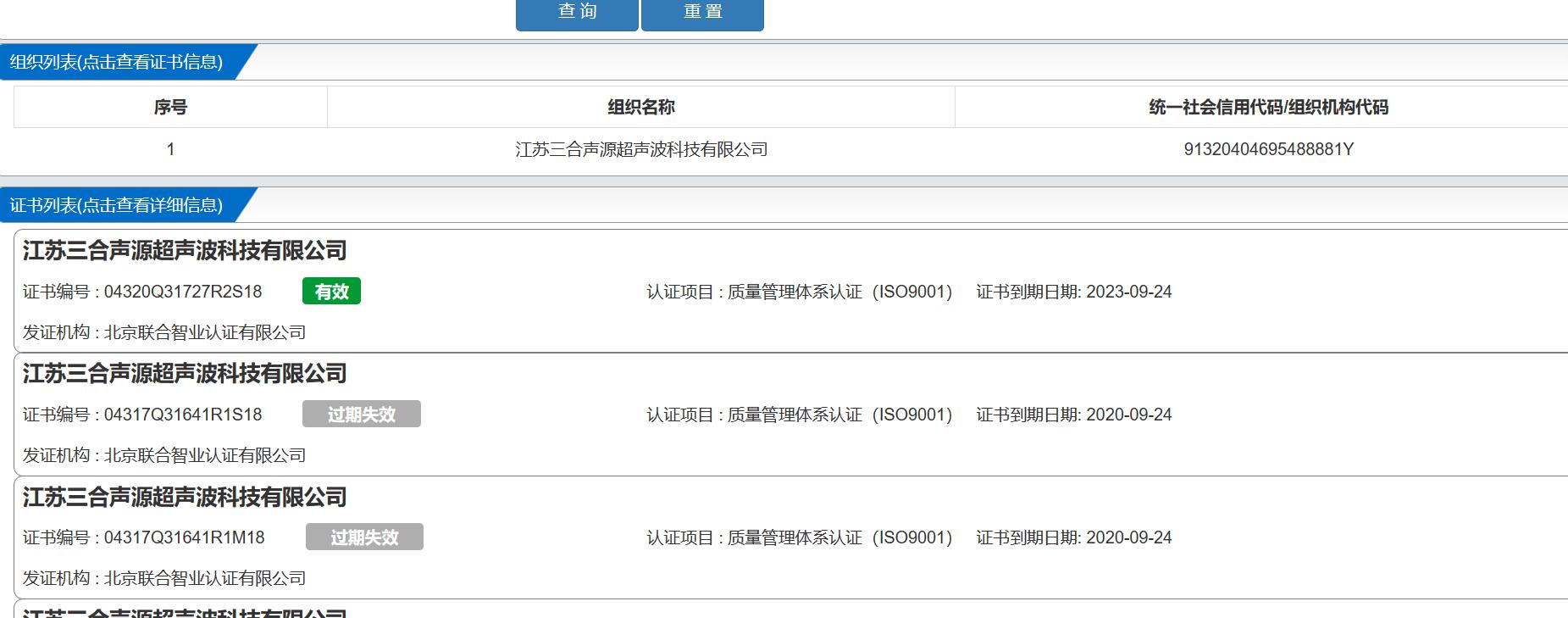
Task: Open company title of certificate 04317Q31641R1S18
Action: 185,374
